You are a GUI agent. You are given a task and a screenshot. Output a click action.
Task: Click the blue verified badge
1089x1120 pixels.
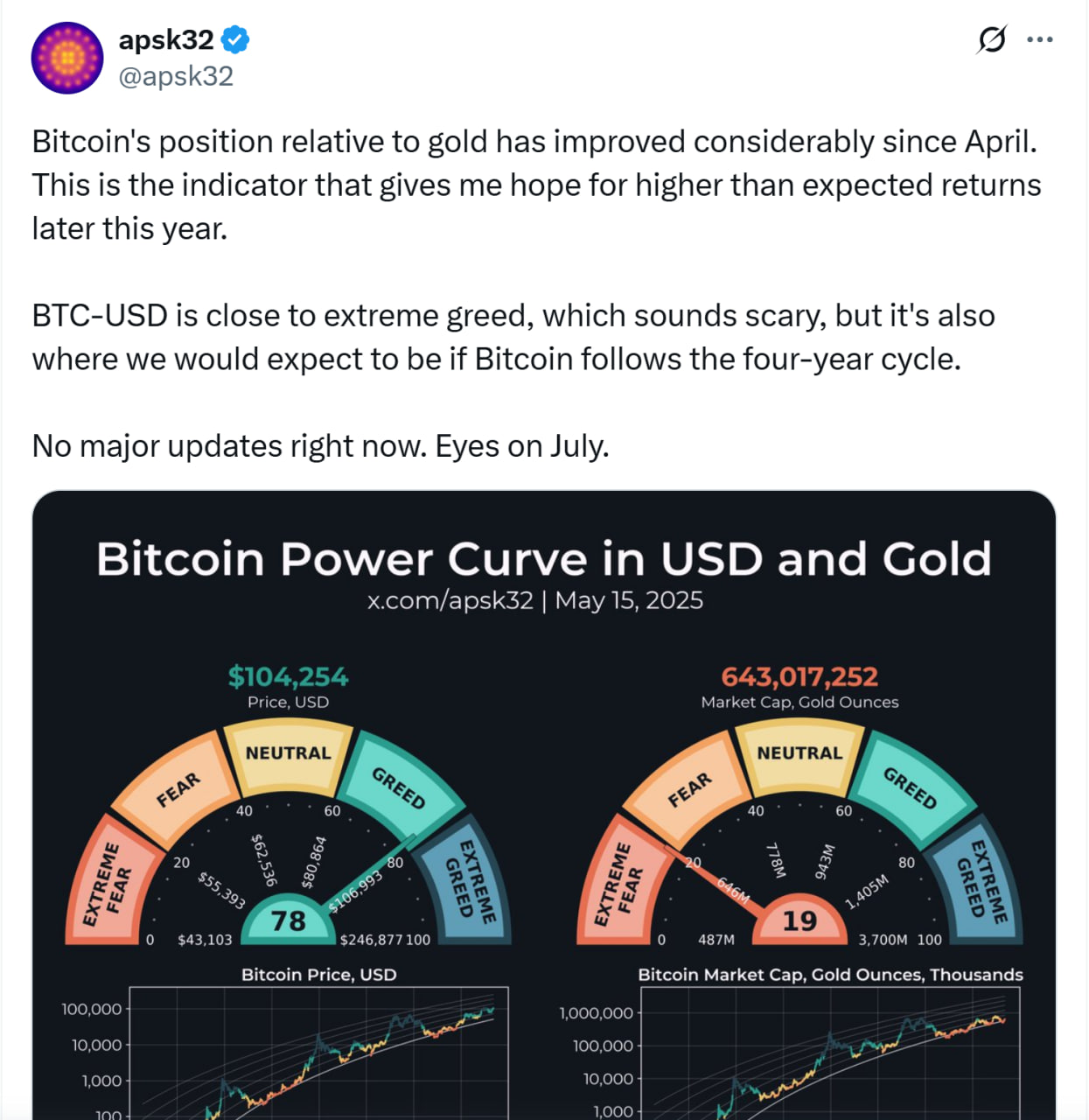pyautogui.click(x=235, y=39)
